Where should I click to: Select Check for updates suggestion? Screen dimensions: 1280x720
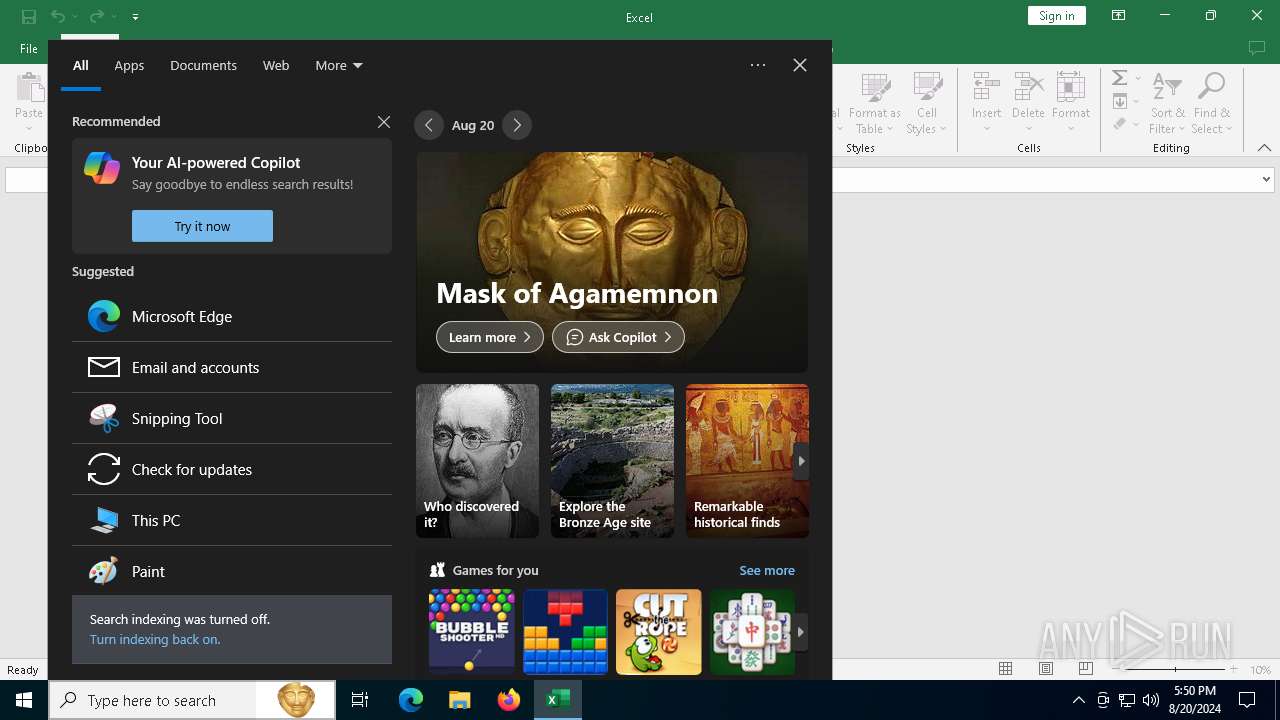point(231,469)
